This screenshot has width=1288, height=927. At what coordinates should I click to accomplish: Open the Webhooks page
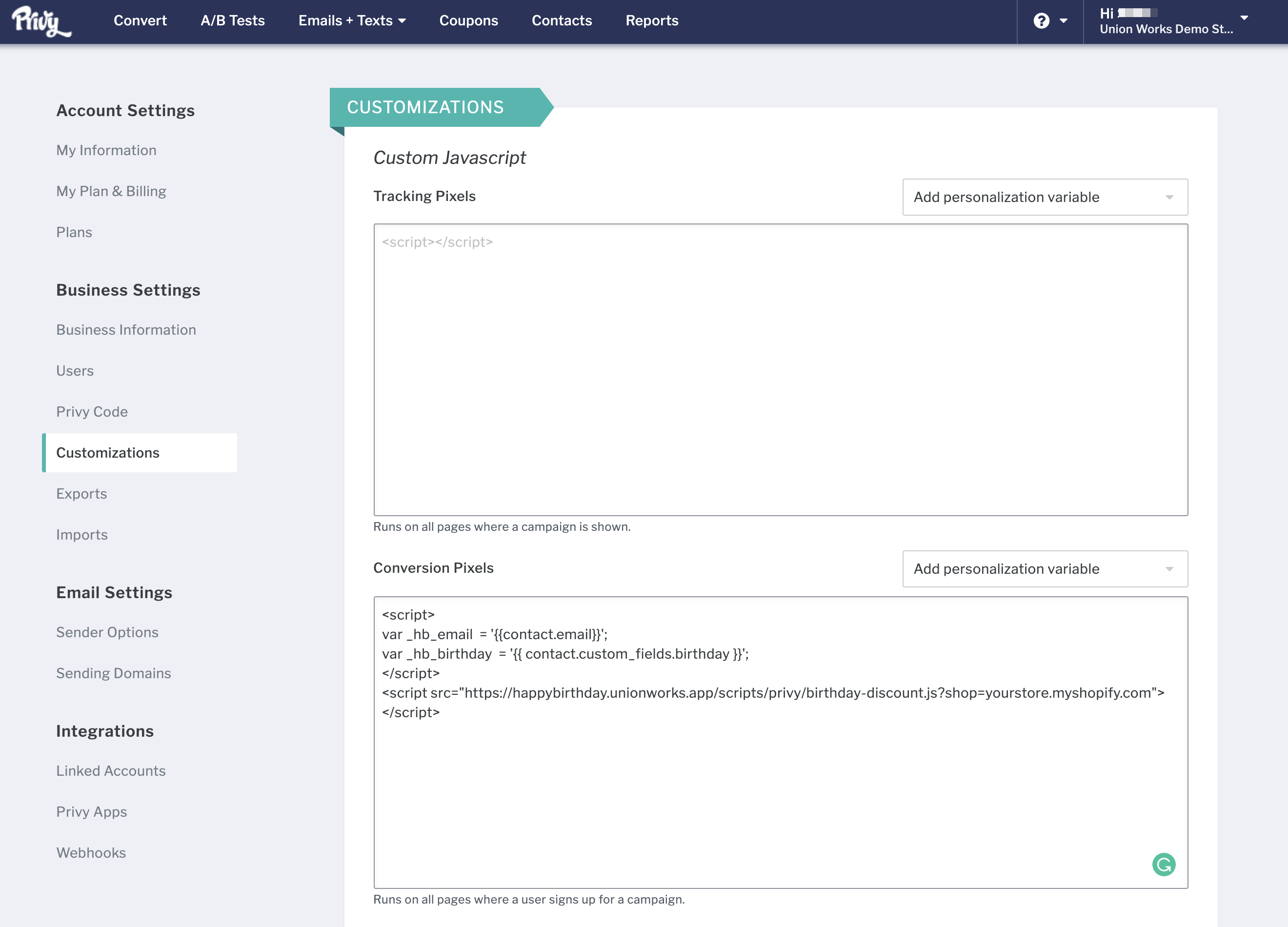pyautogui.click(x=91, y=852)
